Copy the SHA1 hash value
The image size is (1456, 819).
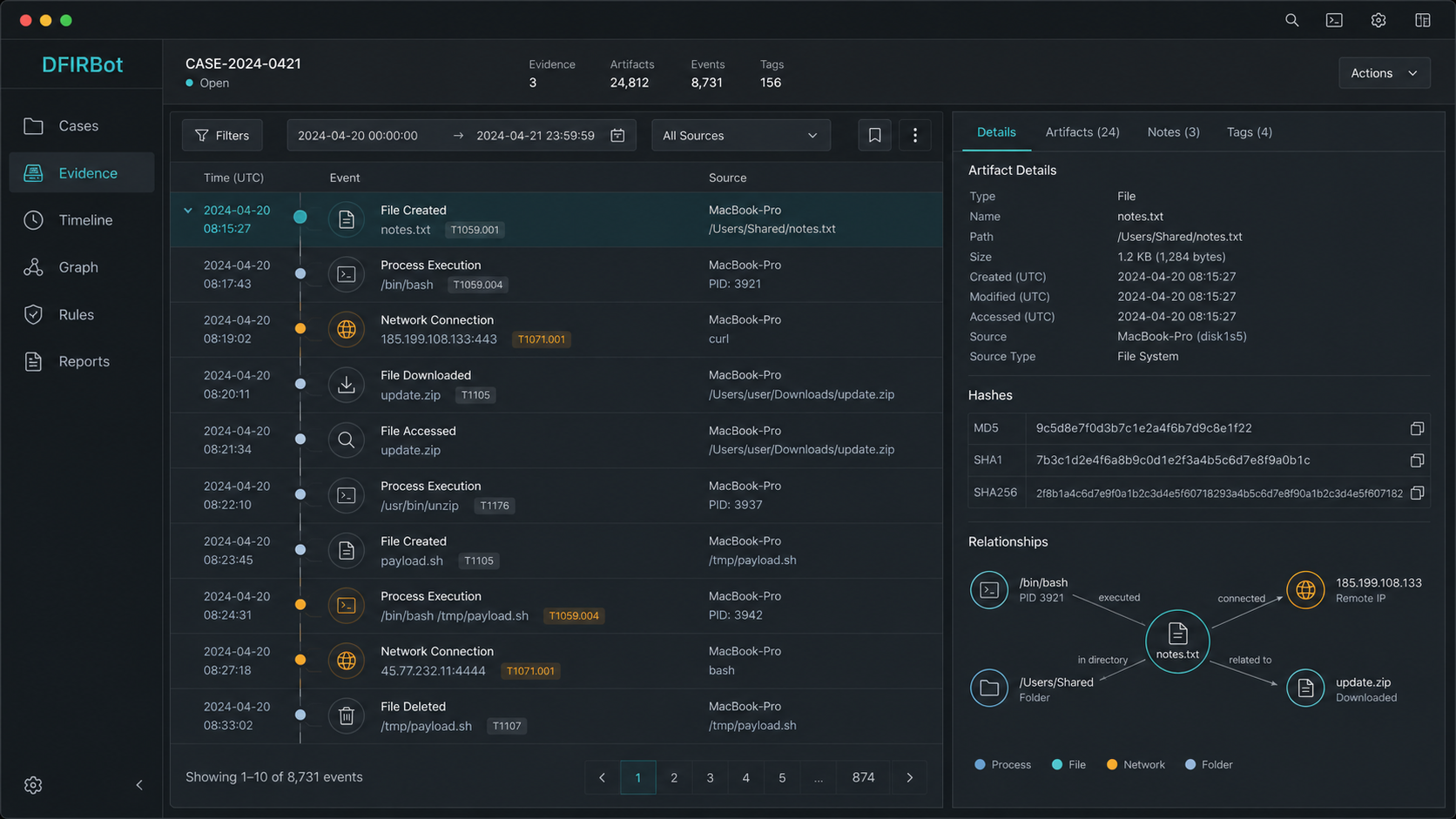(x=1417, y=460)
